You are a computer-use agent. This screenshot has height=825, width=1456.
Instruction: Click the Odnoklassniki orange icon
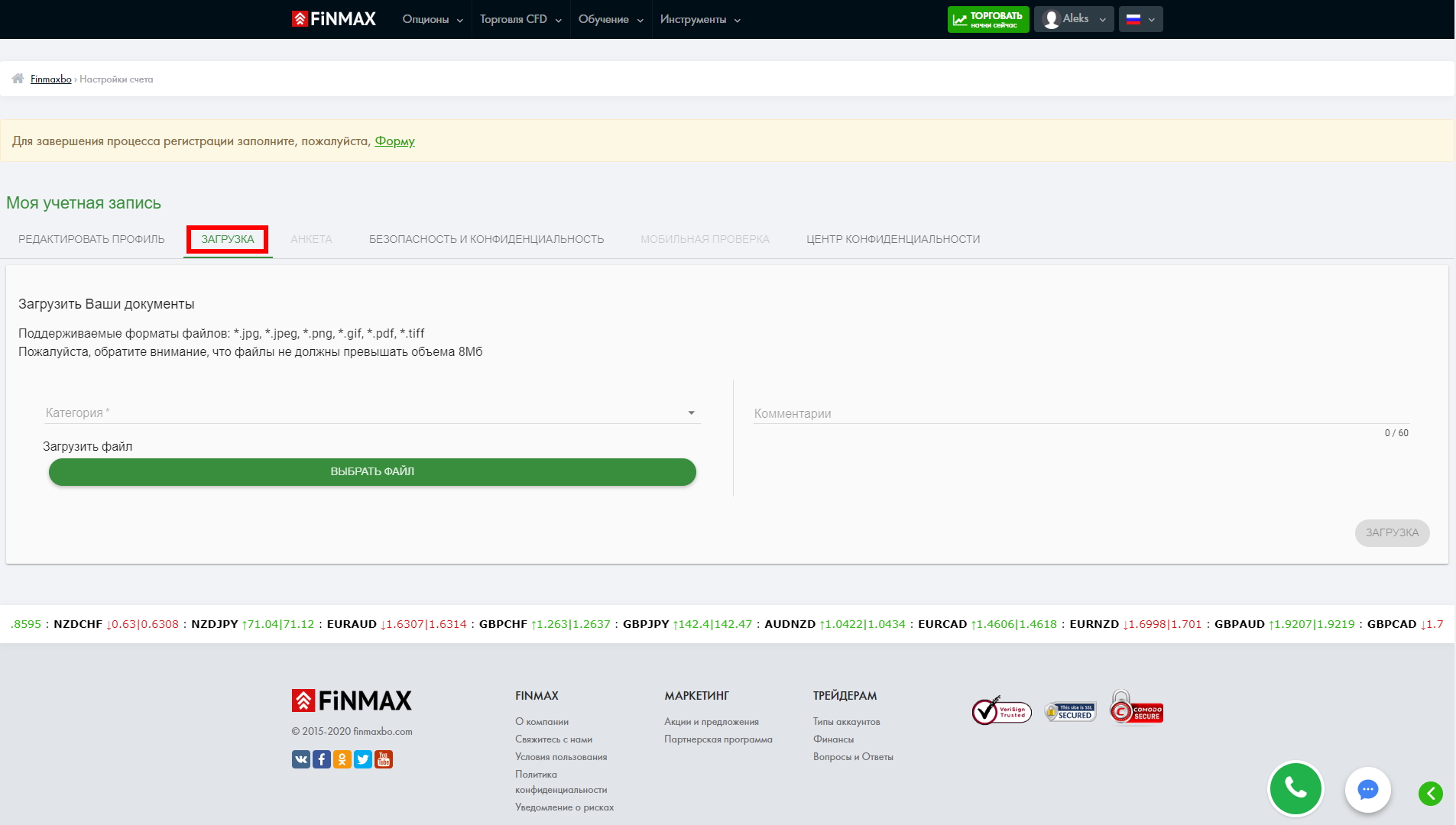[342, 759]
